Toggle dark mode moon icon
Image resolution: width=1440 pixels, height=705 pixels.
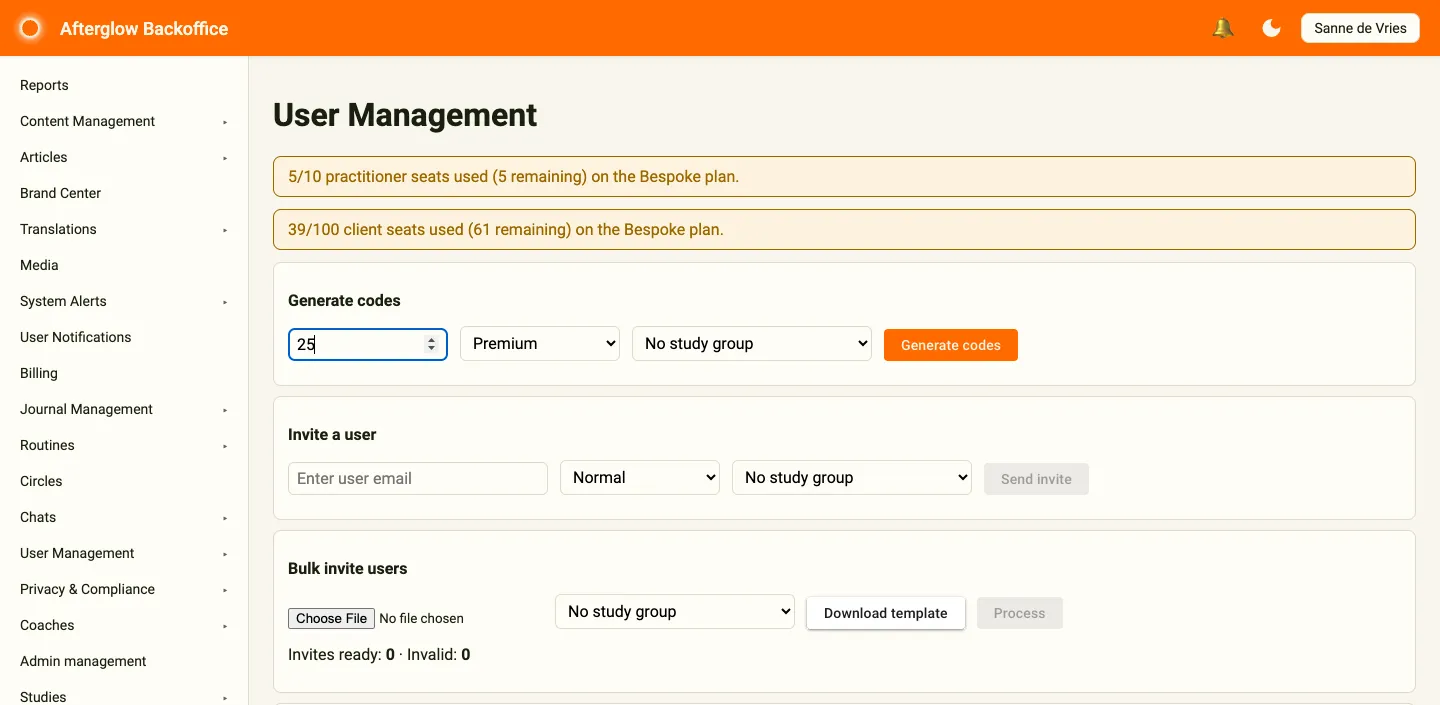(x=1271, y=28)
